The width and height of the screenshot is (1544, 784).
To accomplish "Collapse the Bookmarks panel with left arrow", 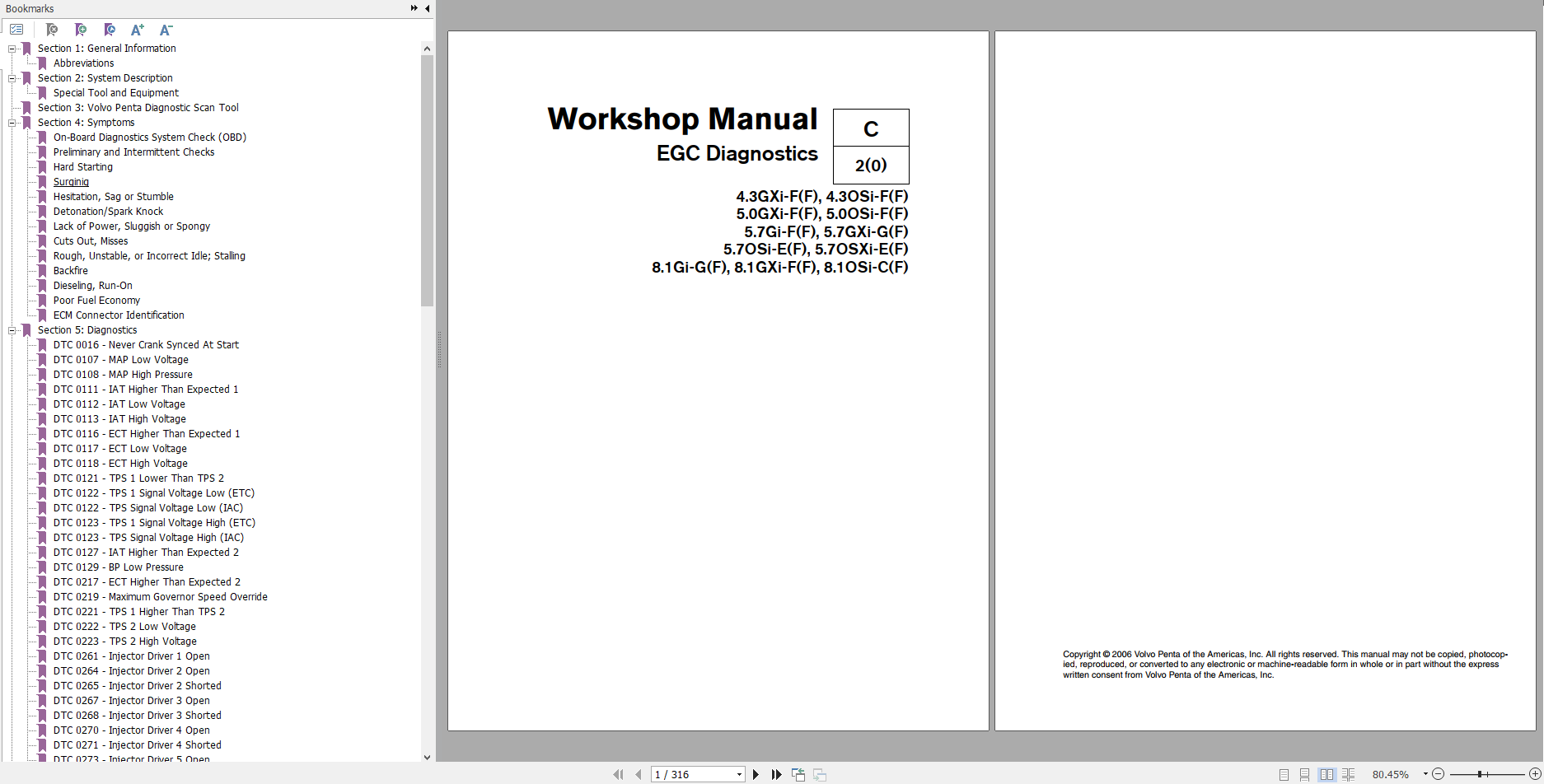I will (427, 8).
